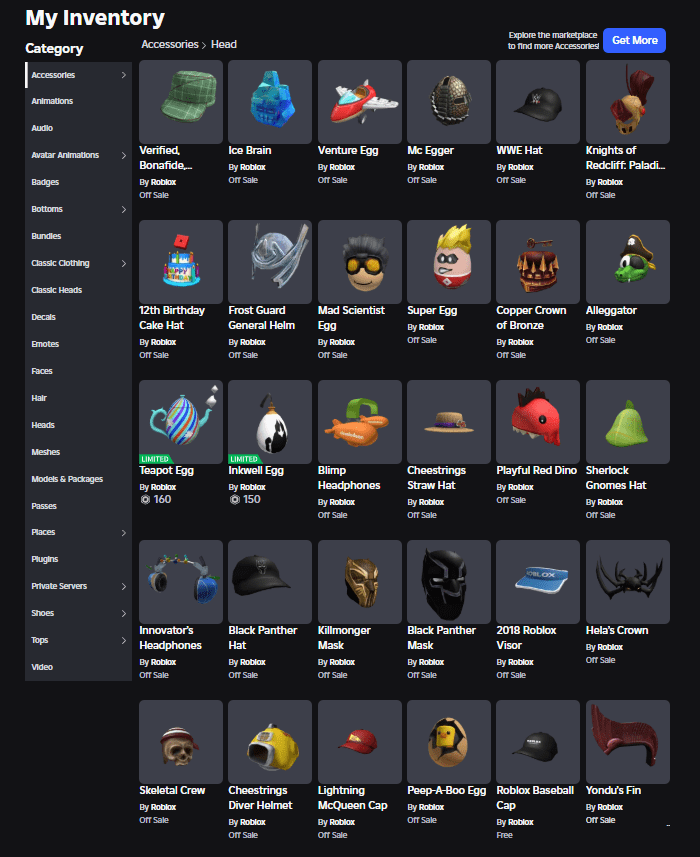Select the Mc Egger helmet image
Screen dimensions: 700x857
449,102
